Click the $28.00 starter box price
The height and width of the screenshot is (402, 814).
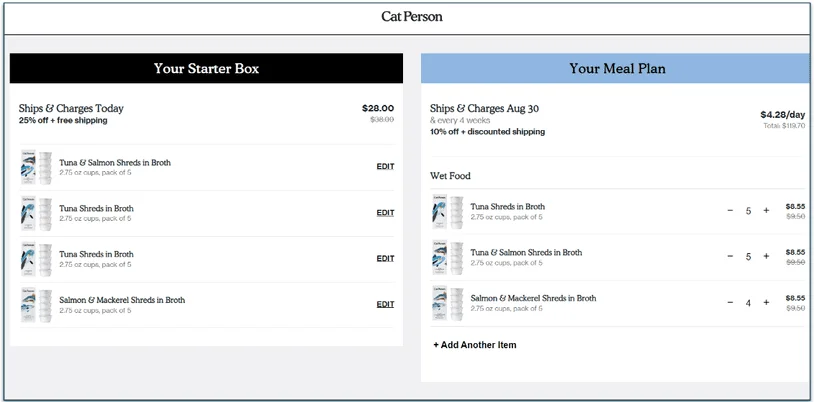click(x=378, y=108)
